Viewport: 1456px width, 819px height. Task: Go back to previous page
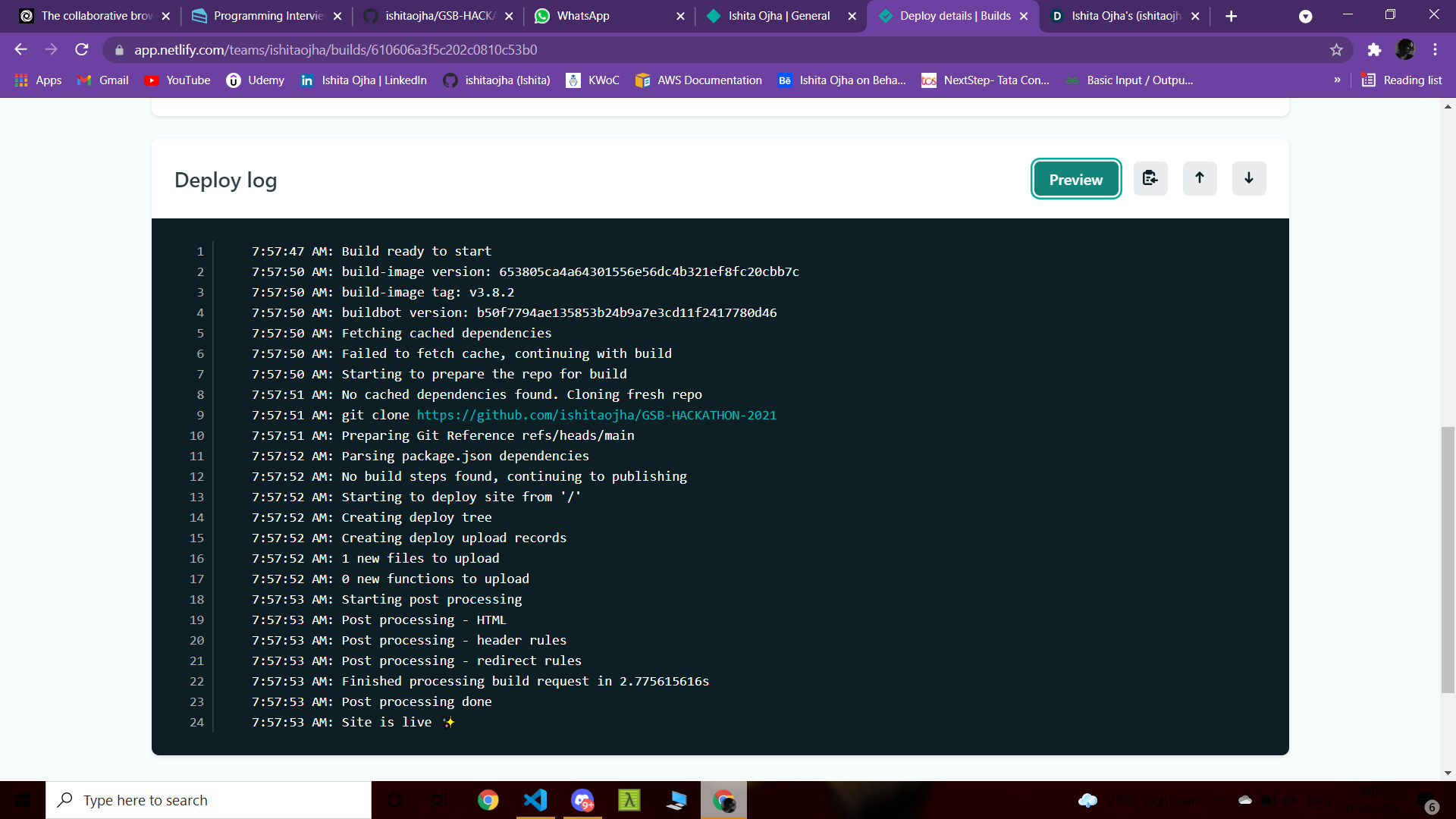(x=20, y=50)
